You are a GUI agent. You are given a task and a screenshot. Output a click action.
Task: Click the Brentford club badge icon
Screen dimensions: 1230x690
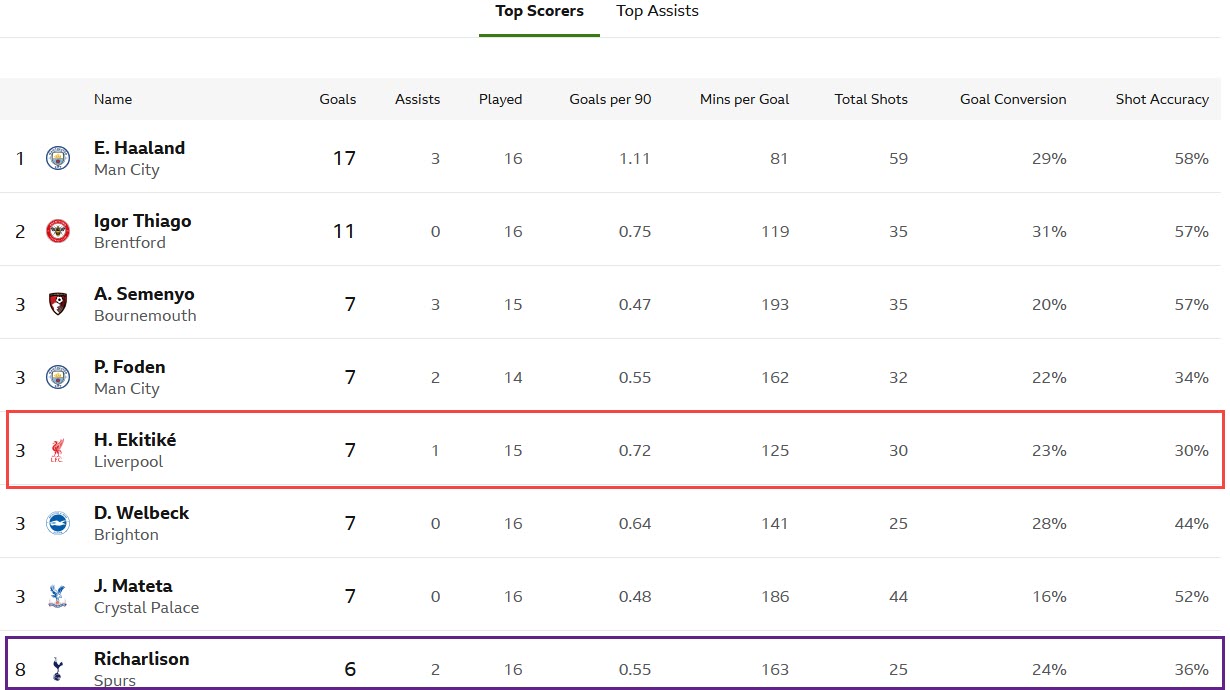tap(58, 231)
